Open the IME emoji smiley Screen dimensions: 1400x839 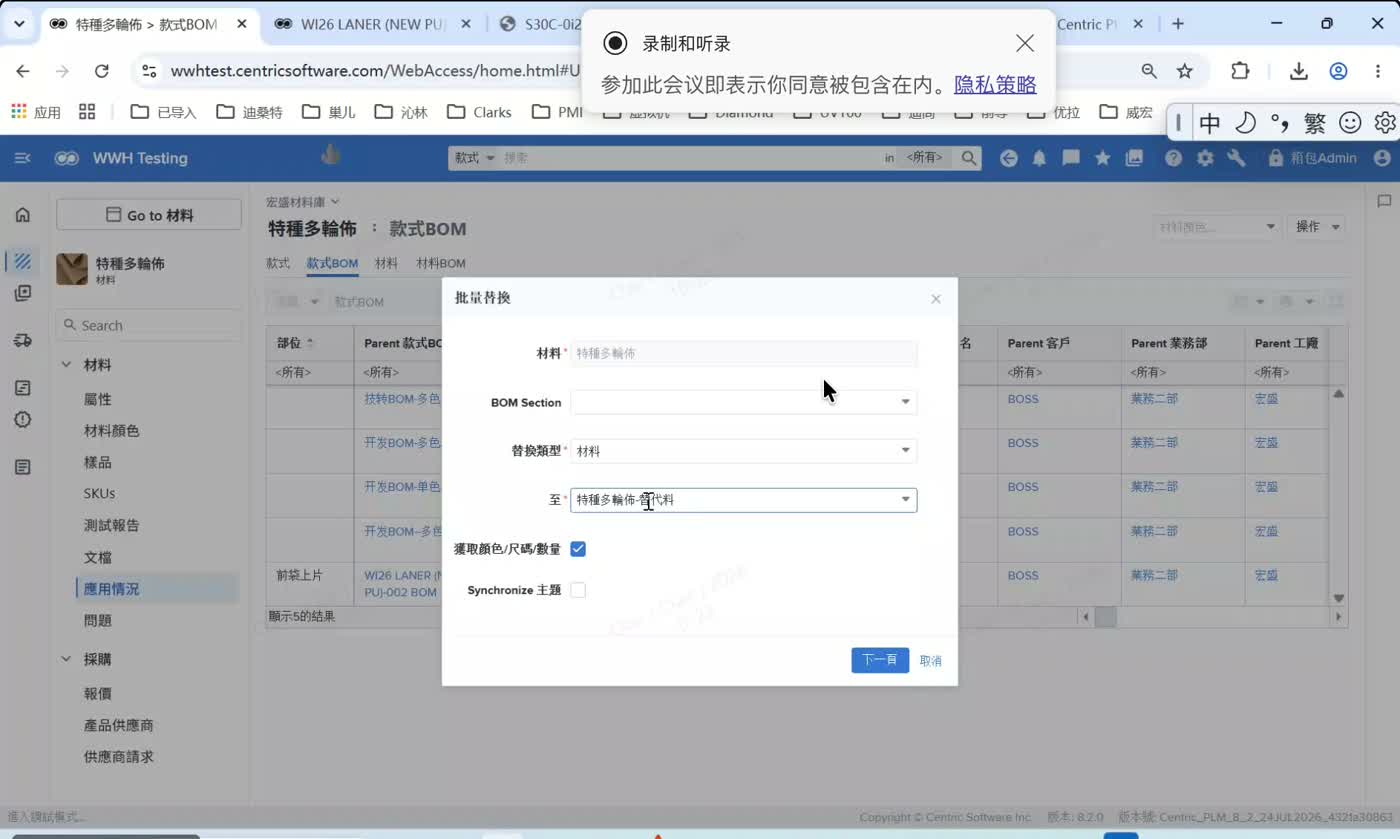click(1350, 123)
